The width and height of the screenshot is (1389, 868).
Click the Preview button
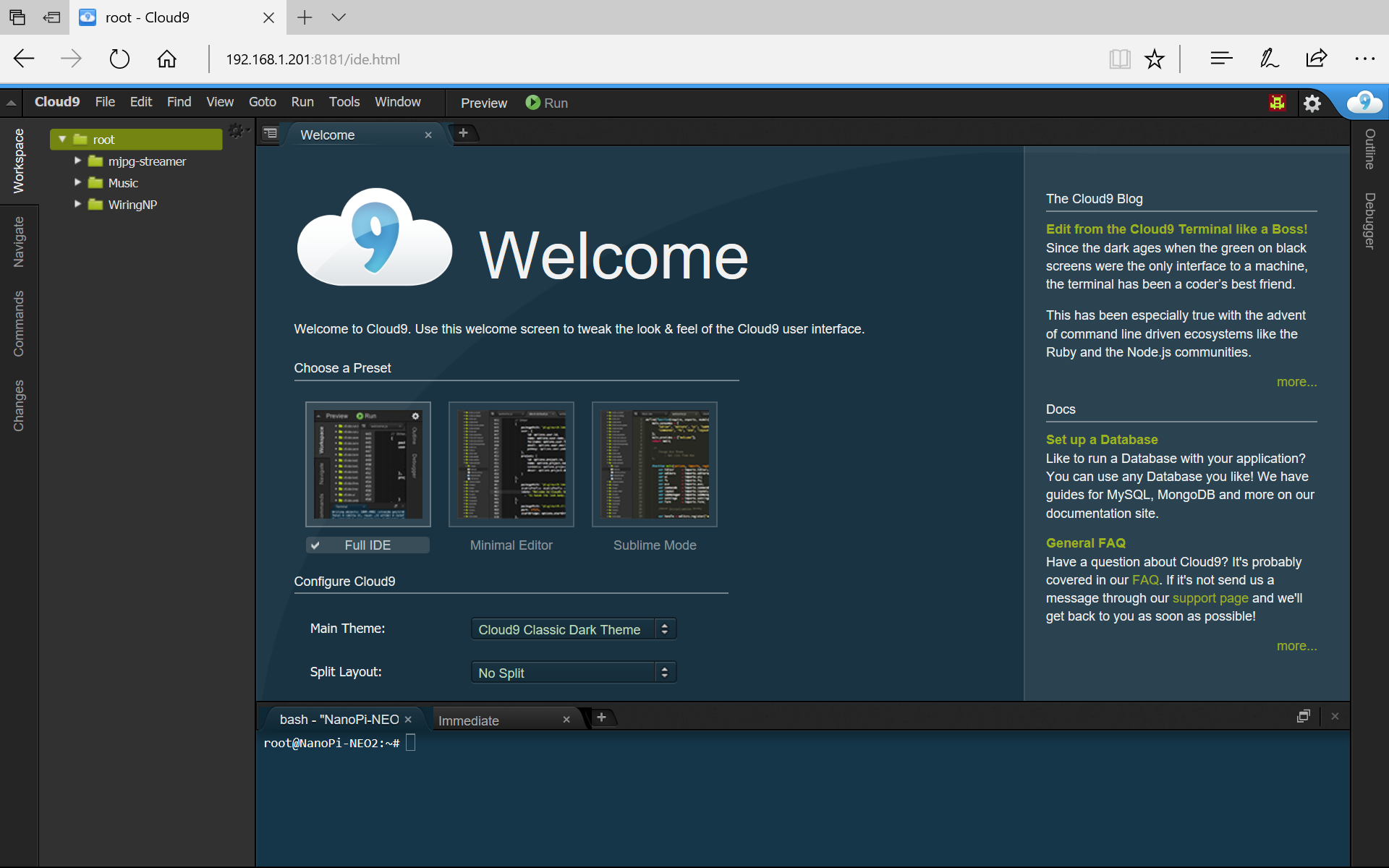click(483, 103)
